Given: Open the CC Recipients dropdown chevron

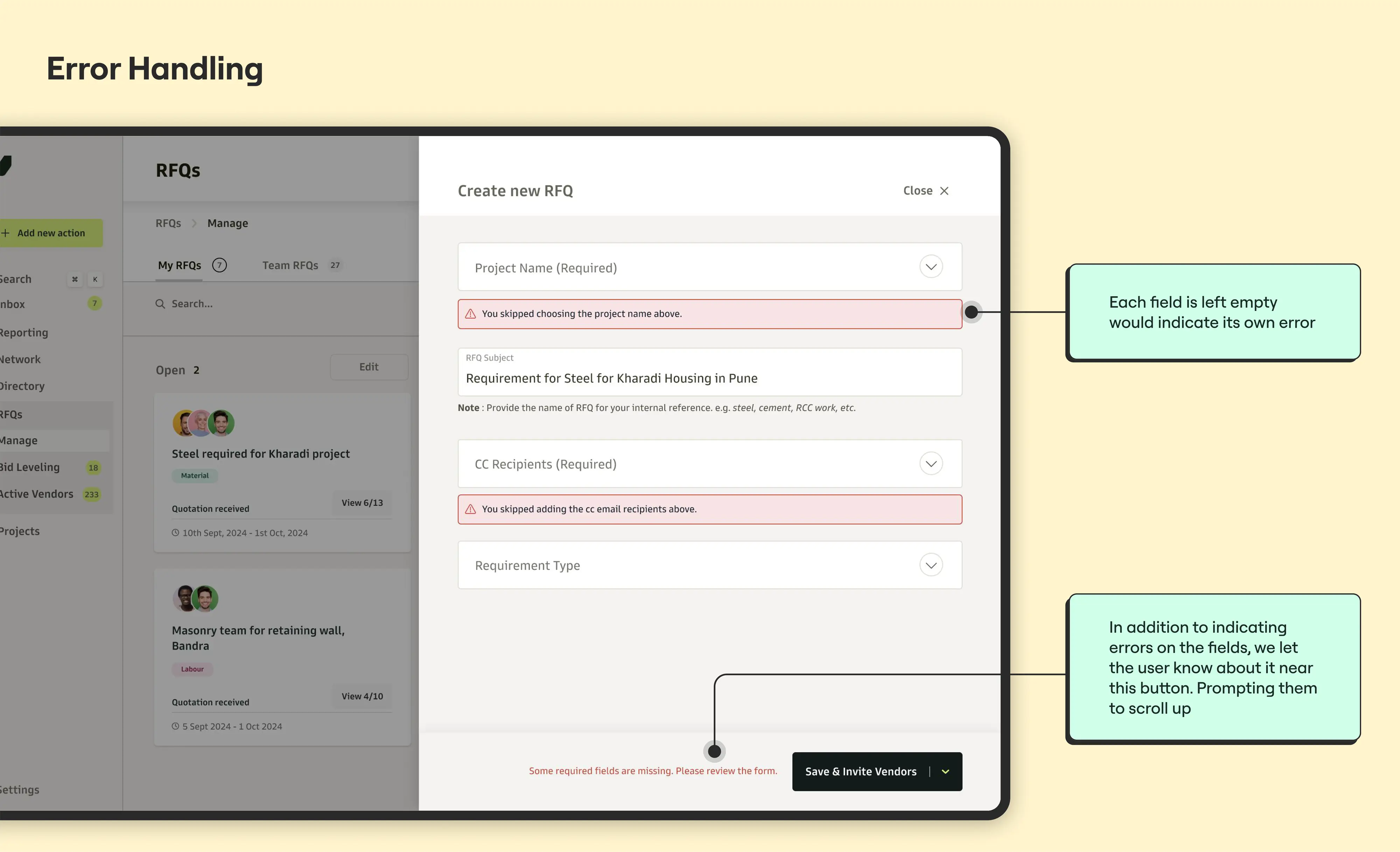Looking at the screenshot, I should coord(931,464).
